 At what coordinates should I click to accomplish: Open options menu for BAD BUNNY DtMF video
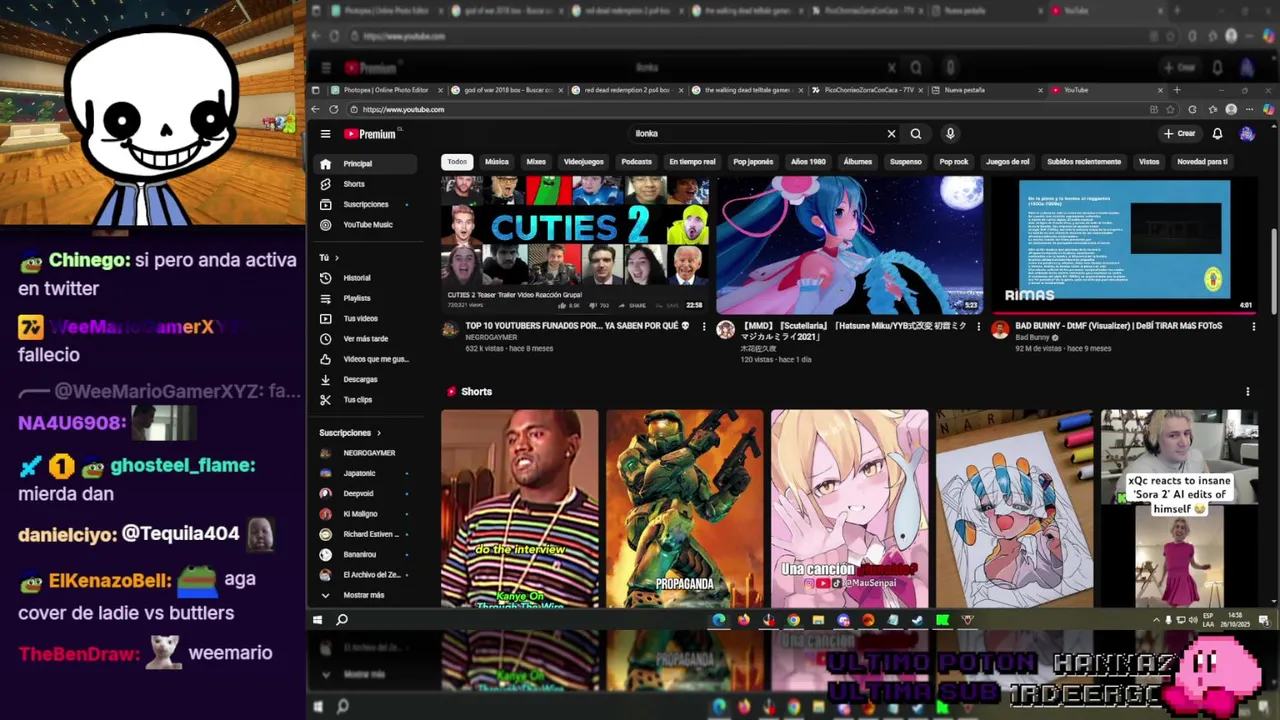(1253, 327)
